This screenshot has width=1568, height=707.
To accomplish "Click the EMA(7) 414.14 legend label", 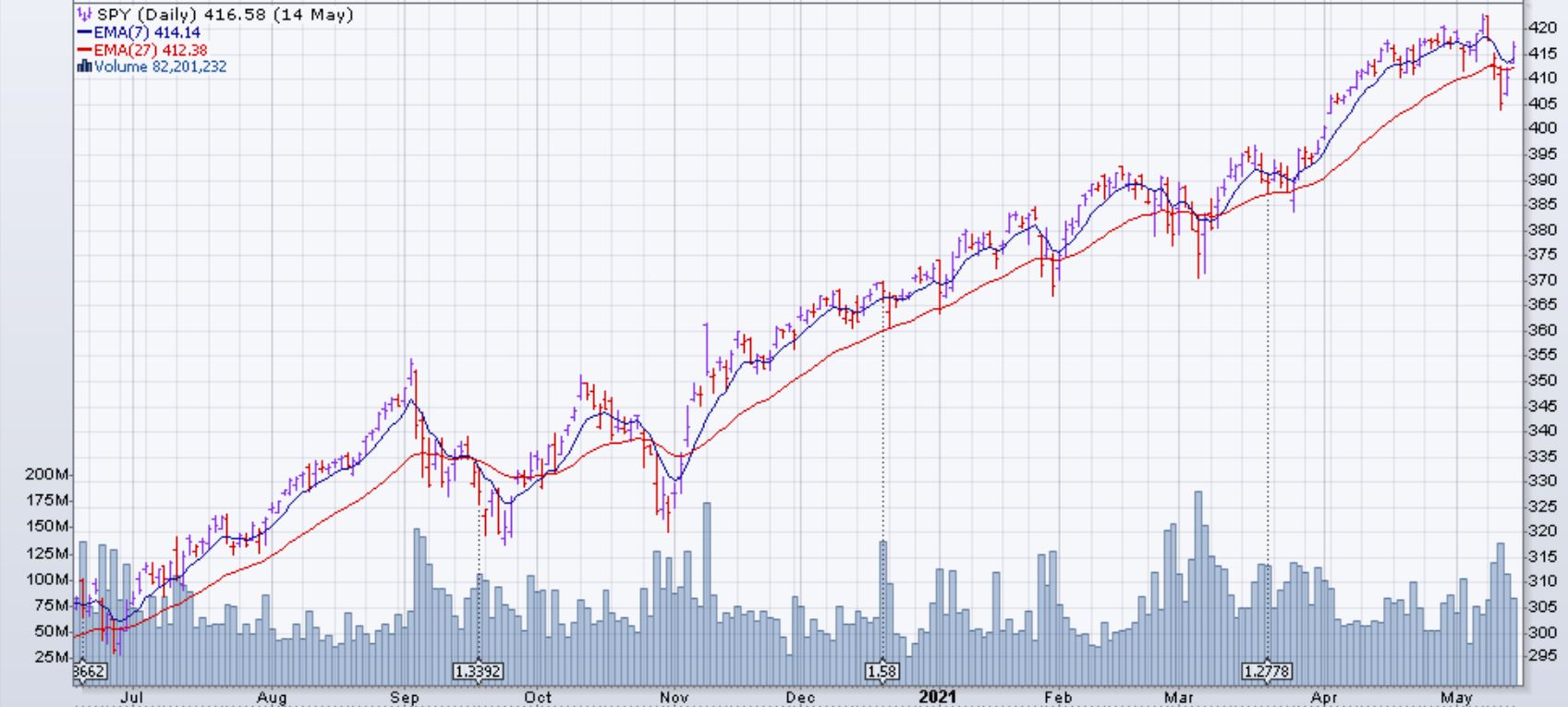I will click(x=147, y=32).
